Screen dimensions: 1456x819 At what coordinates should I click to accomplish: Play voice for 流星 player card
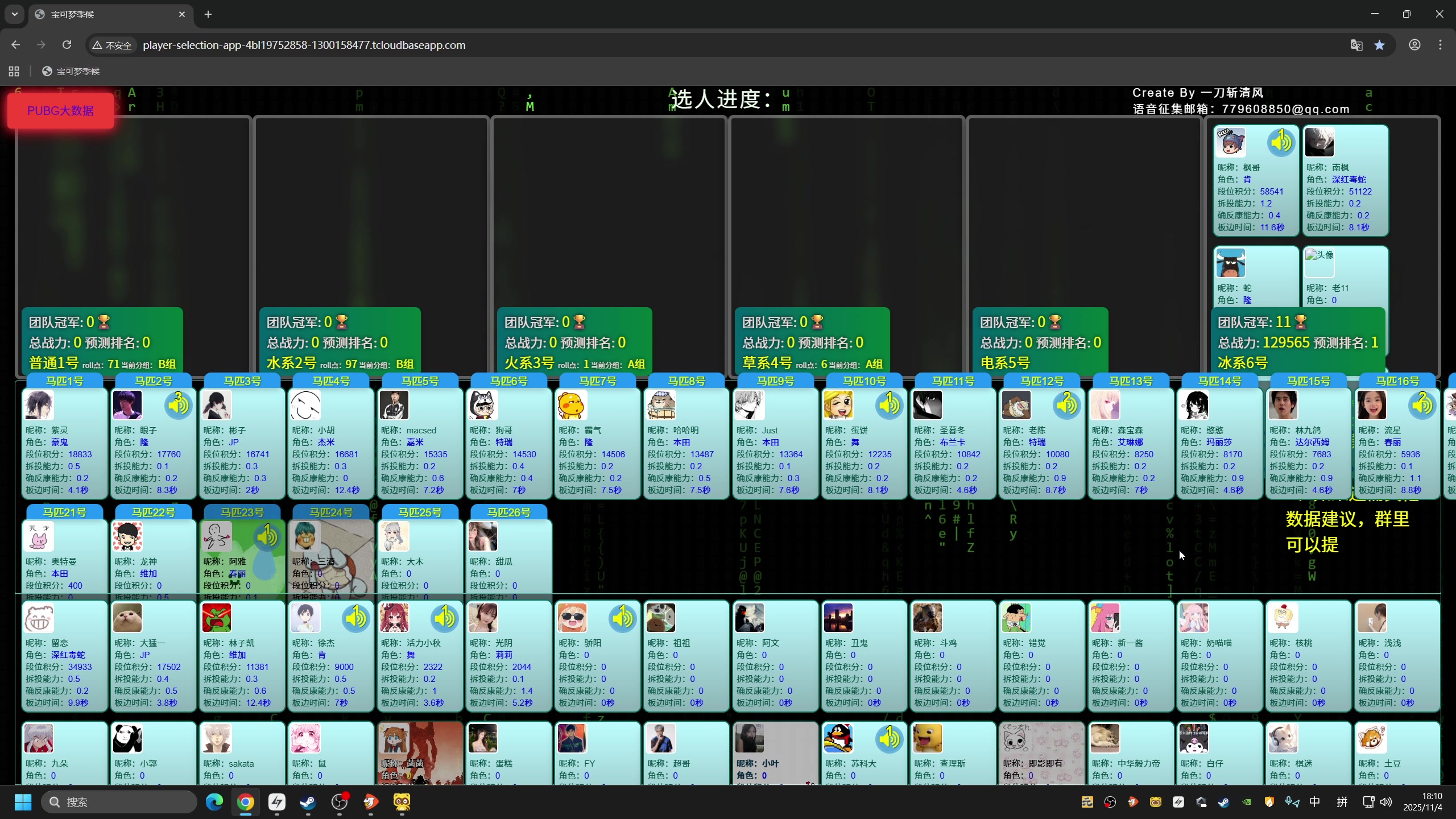point(1422,405)
